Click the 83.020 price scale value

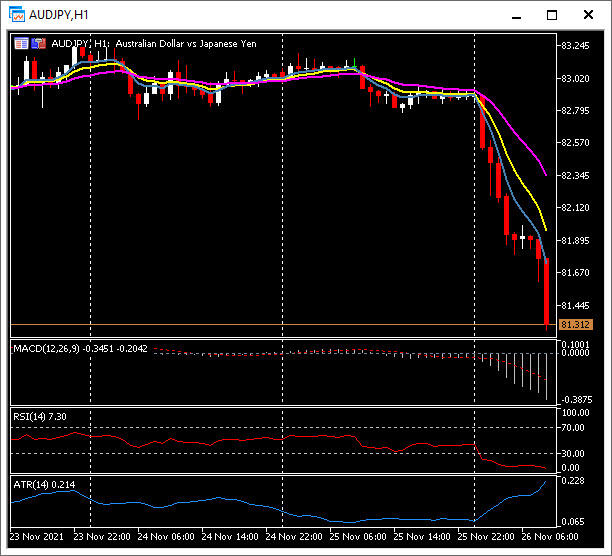(x=575, y=79)
